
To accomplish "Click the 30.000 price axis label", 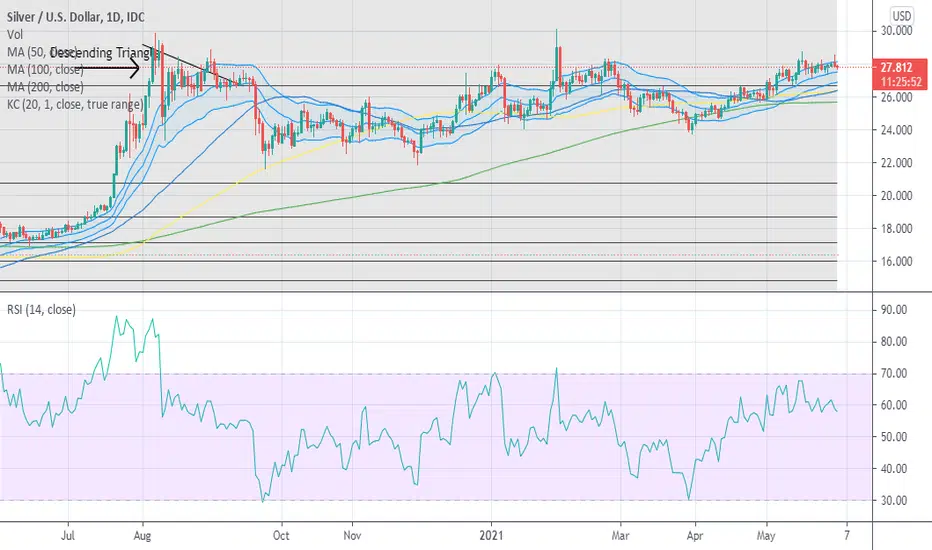I will point(896,31).
